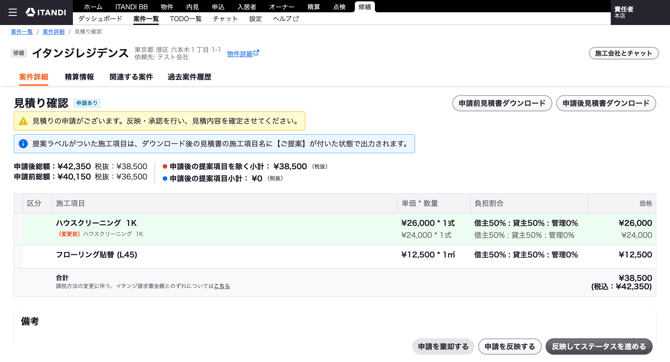Screen dimensions: 670x362
Task: Click the 申請後の提案項目小計 ¥0 line
Action: point(223,179)
